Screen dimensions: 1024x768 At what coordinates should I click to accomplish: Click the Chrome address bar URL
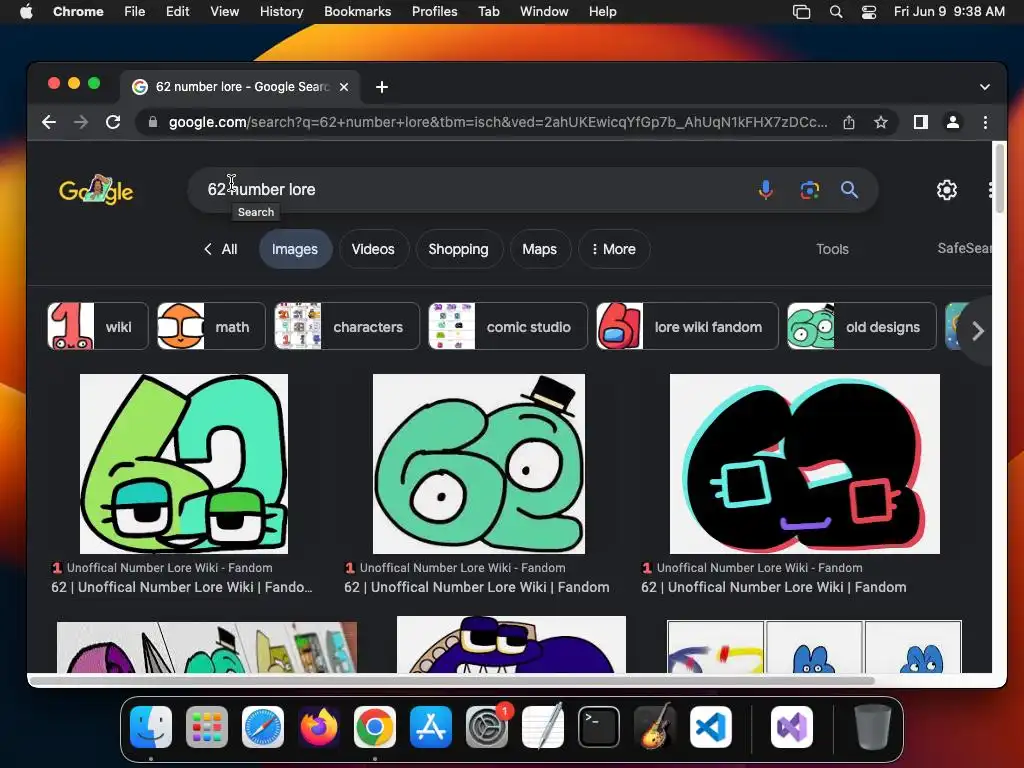click(498, 122)
